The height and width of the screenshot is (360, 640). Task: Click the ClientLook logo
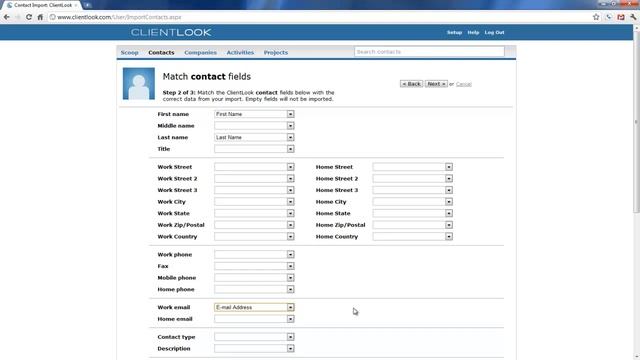171,32
